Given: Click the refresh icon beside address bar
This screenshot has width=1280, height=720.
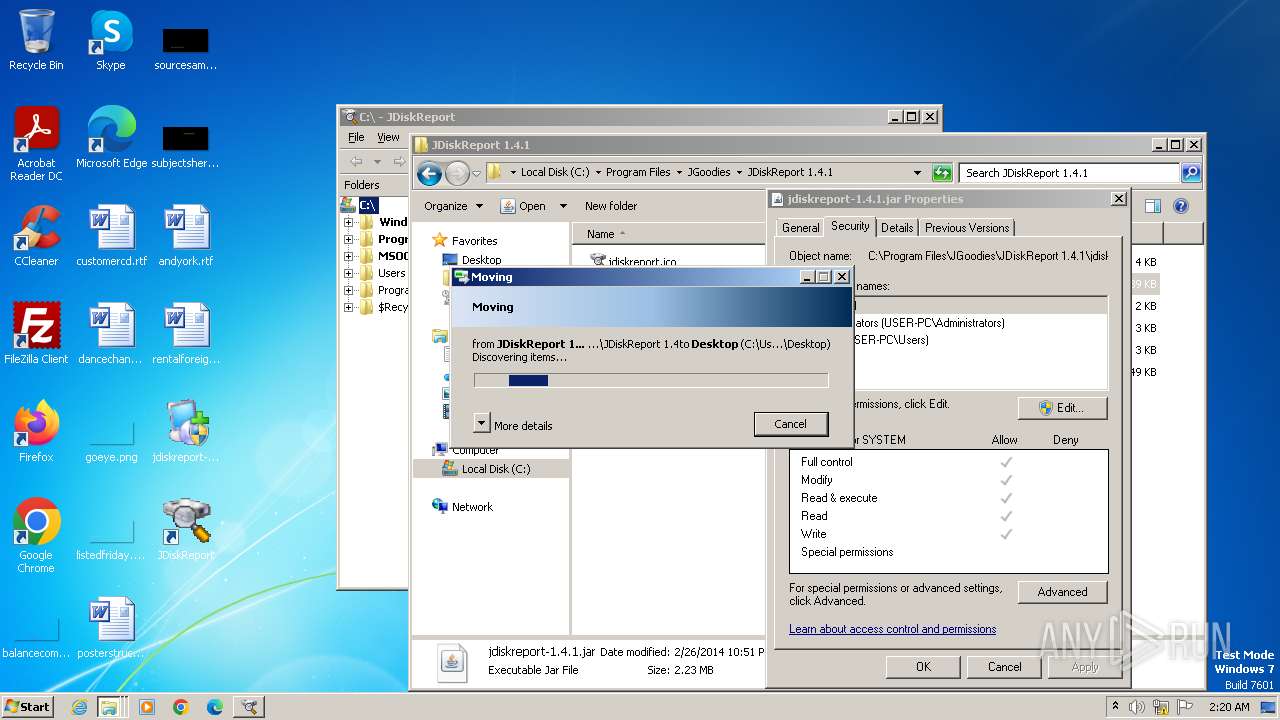Looking at the screenshot, I should click(x=942, y=173).
